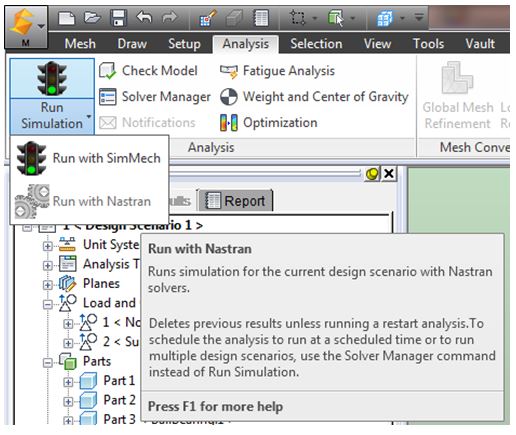
Task: Collapse the Parts tree node
Action: tap(48, 362)
